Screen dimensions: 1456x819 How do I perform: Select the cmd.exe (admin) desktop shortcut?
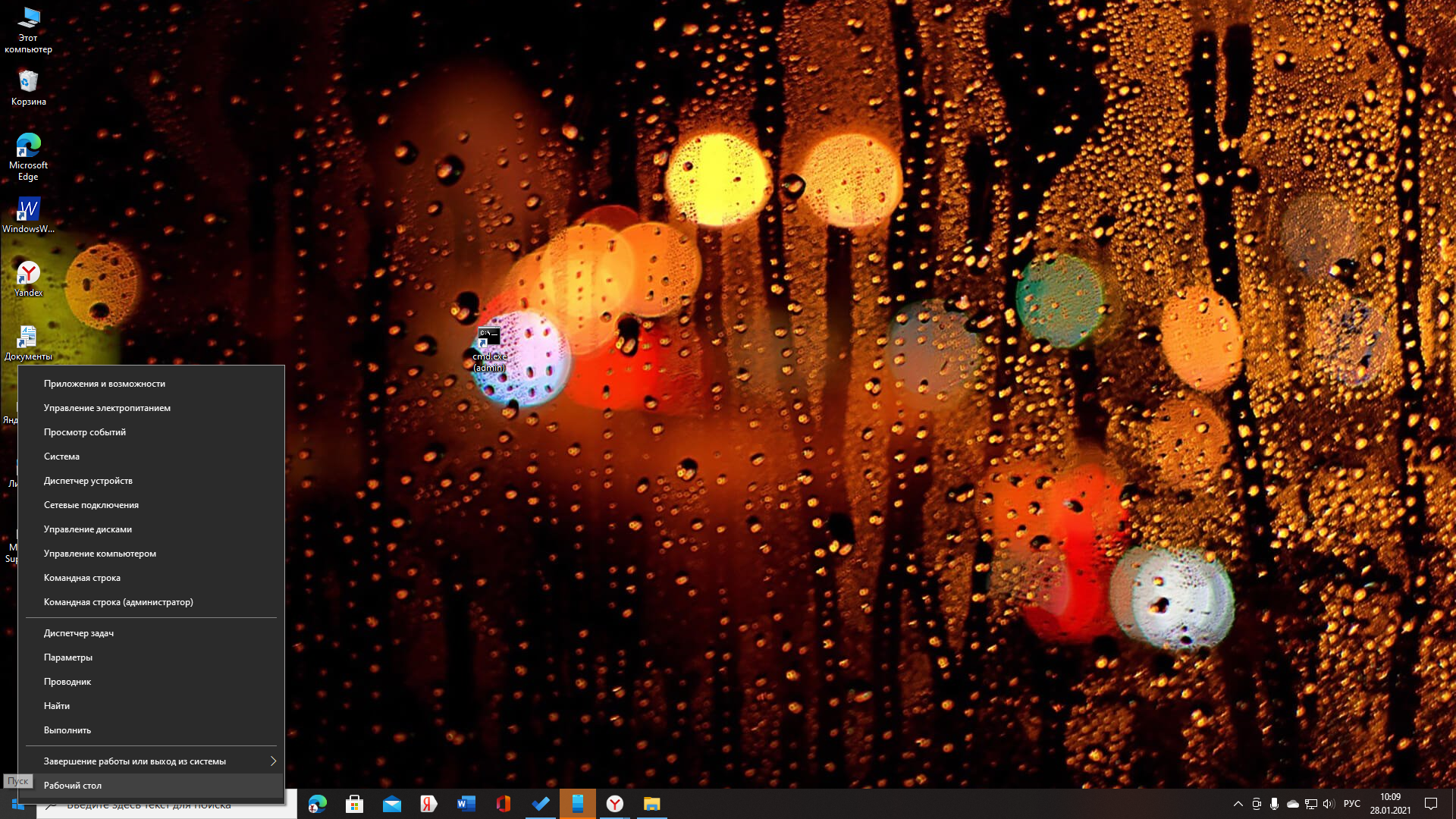(489, 349)
